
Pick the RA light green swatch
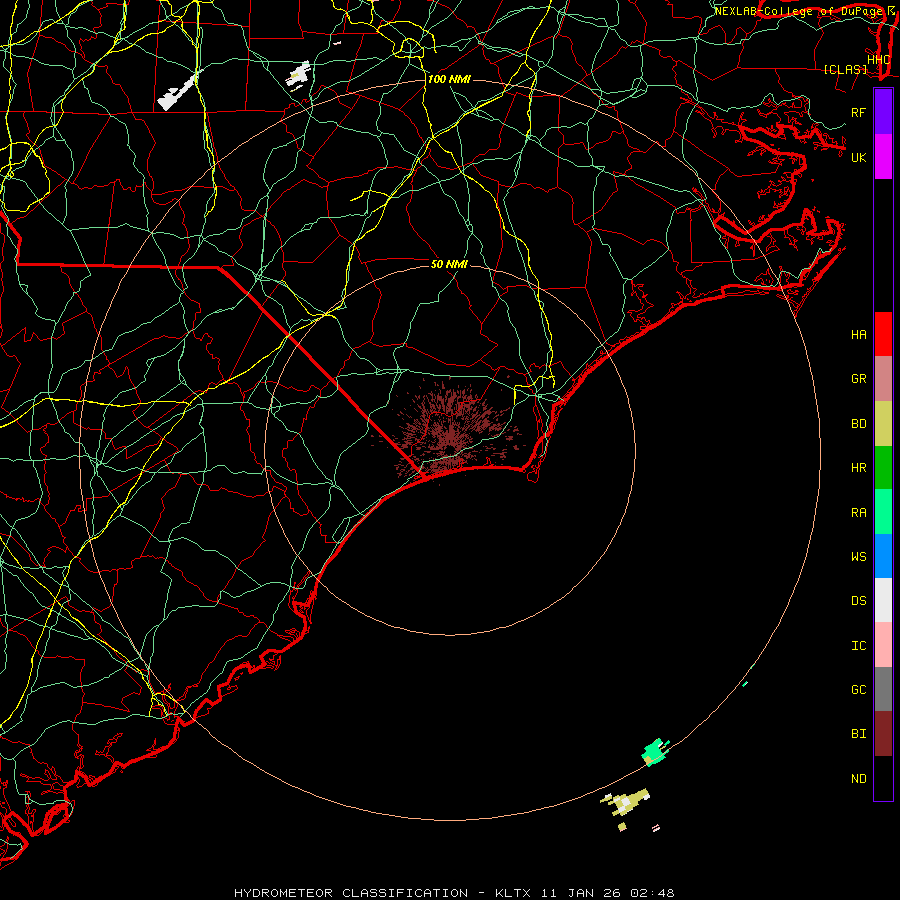(883, 512)
